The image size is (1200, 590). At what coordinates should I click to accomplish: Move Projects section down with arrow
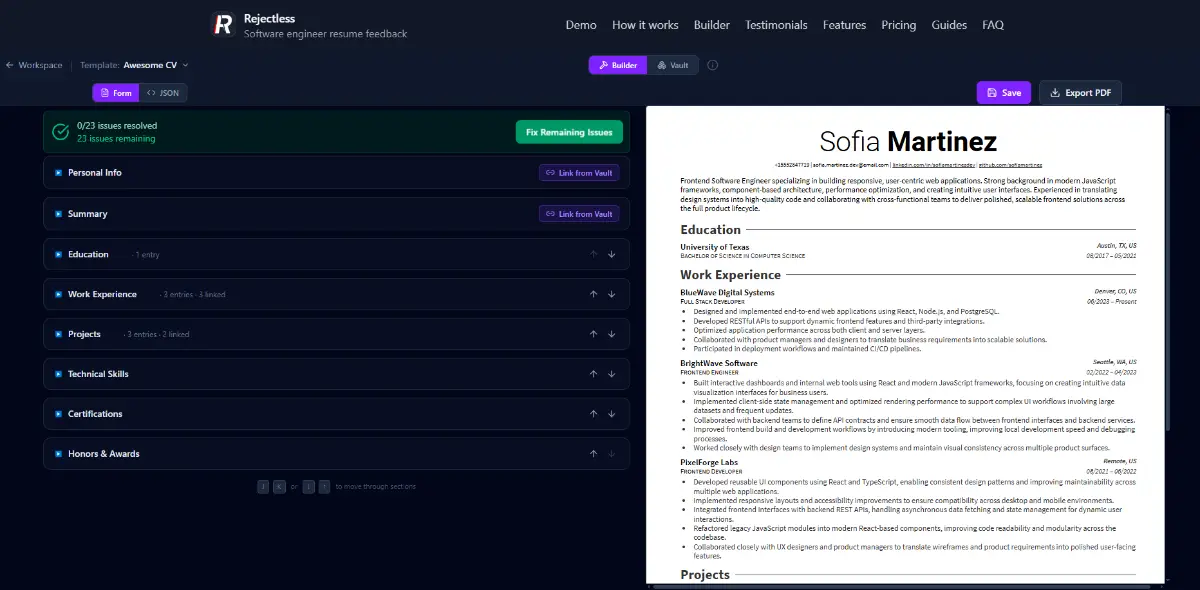611,334
